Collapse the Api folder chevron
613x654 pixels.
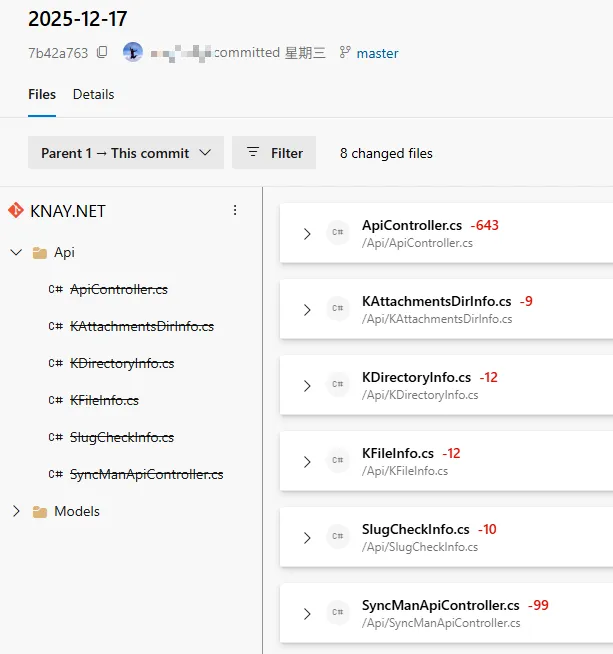click(16, 253)
